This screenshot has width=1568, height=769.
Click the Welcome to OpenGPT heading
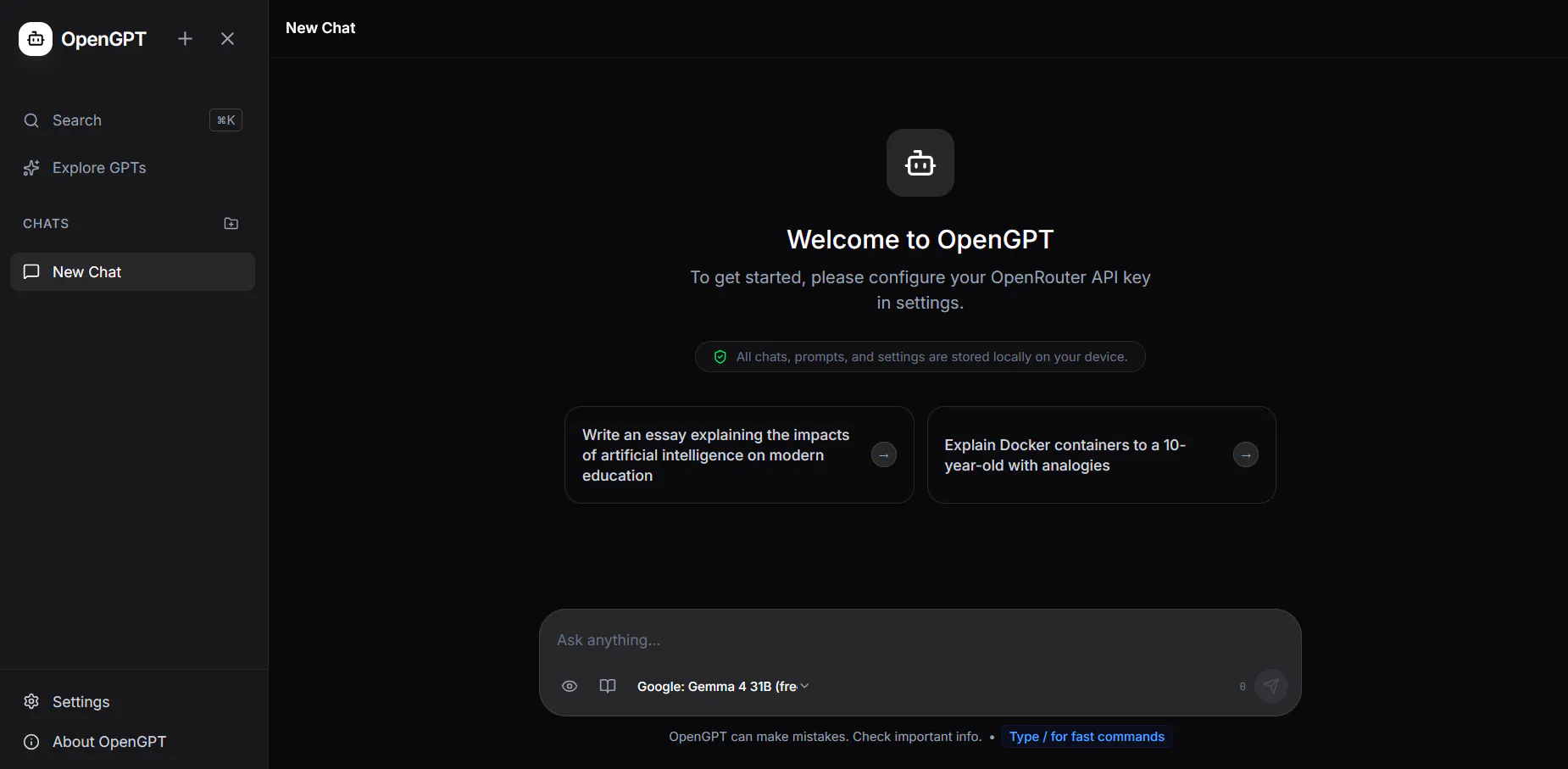point(920,240)
